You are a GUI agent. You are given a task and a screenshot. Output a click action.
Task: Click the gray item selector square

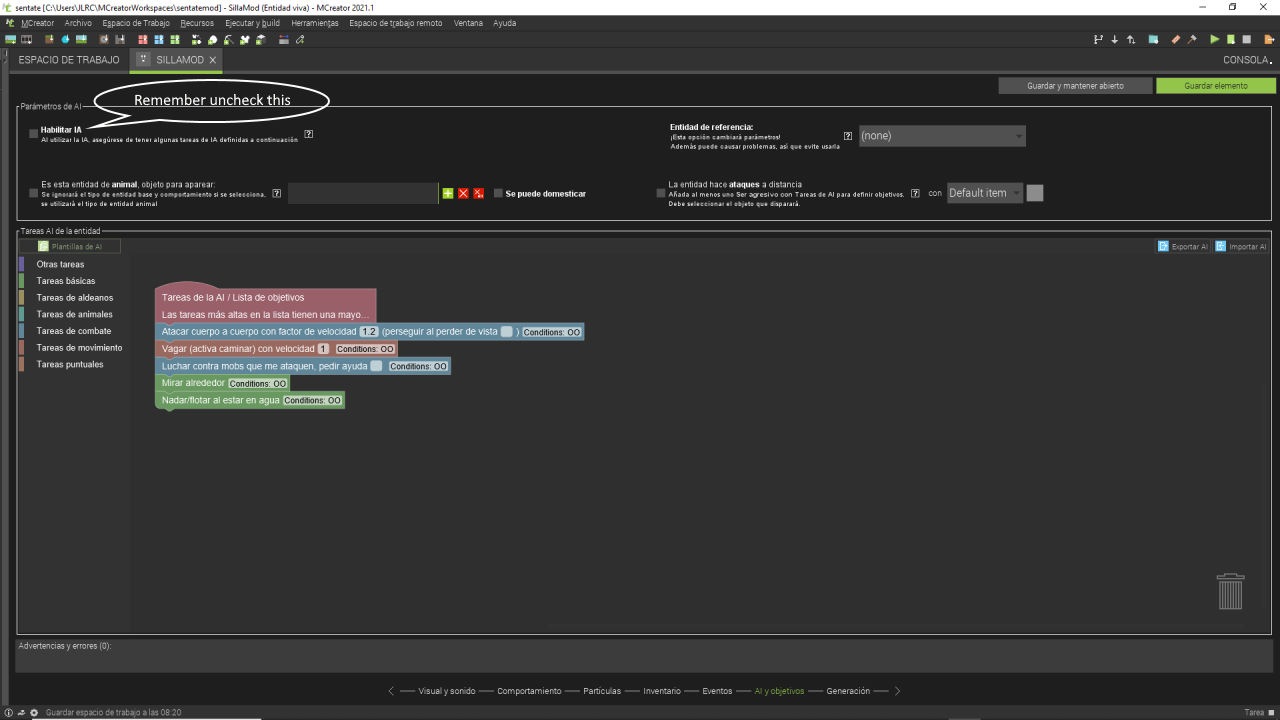pos(1035,193)
